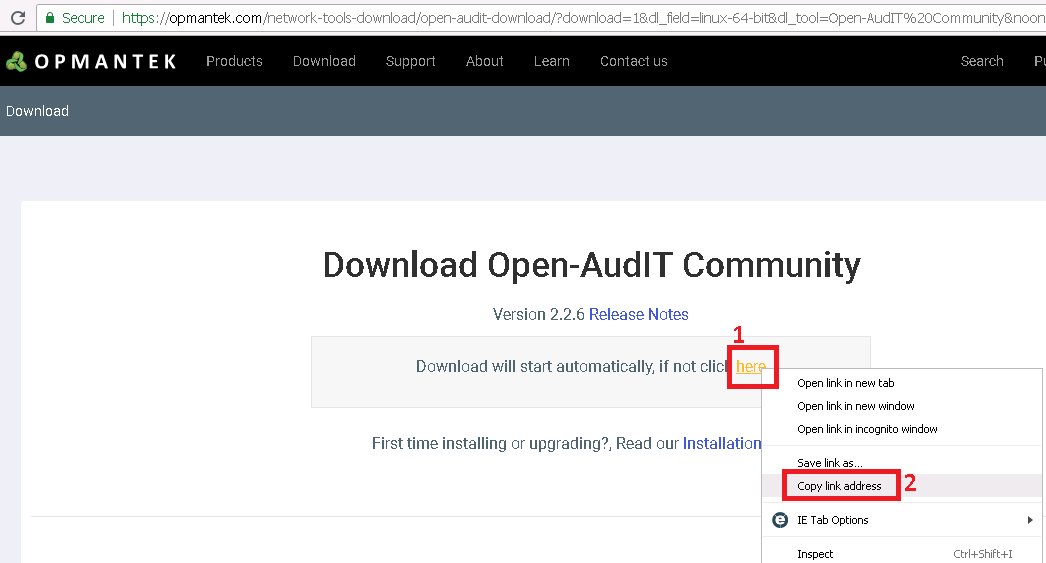Choose Open link in new window
1046x563 pixels.
click(x=855, y=406)
